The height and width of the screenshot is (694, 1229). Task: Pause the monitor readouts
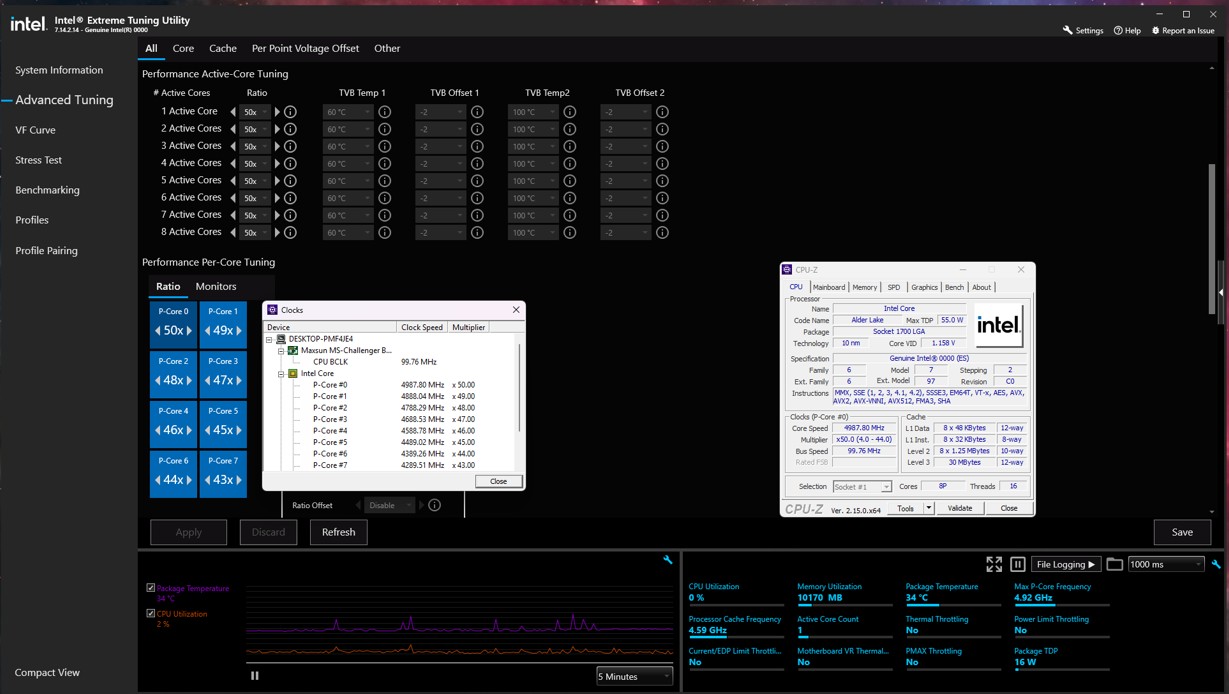pos(1018,564)
